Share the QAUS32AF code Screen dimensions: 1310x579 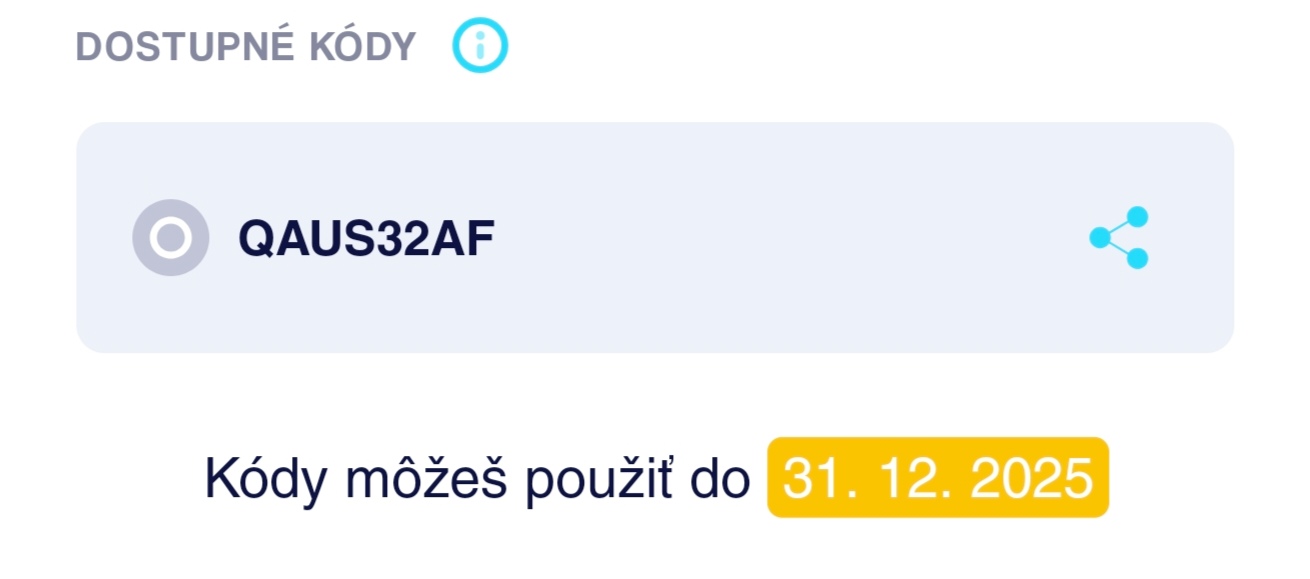(1119, 237)
